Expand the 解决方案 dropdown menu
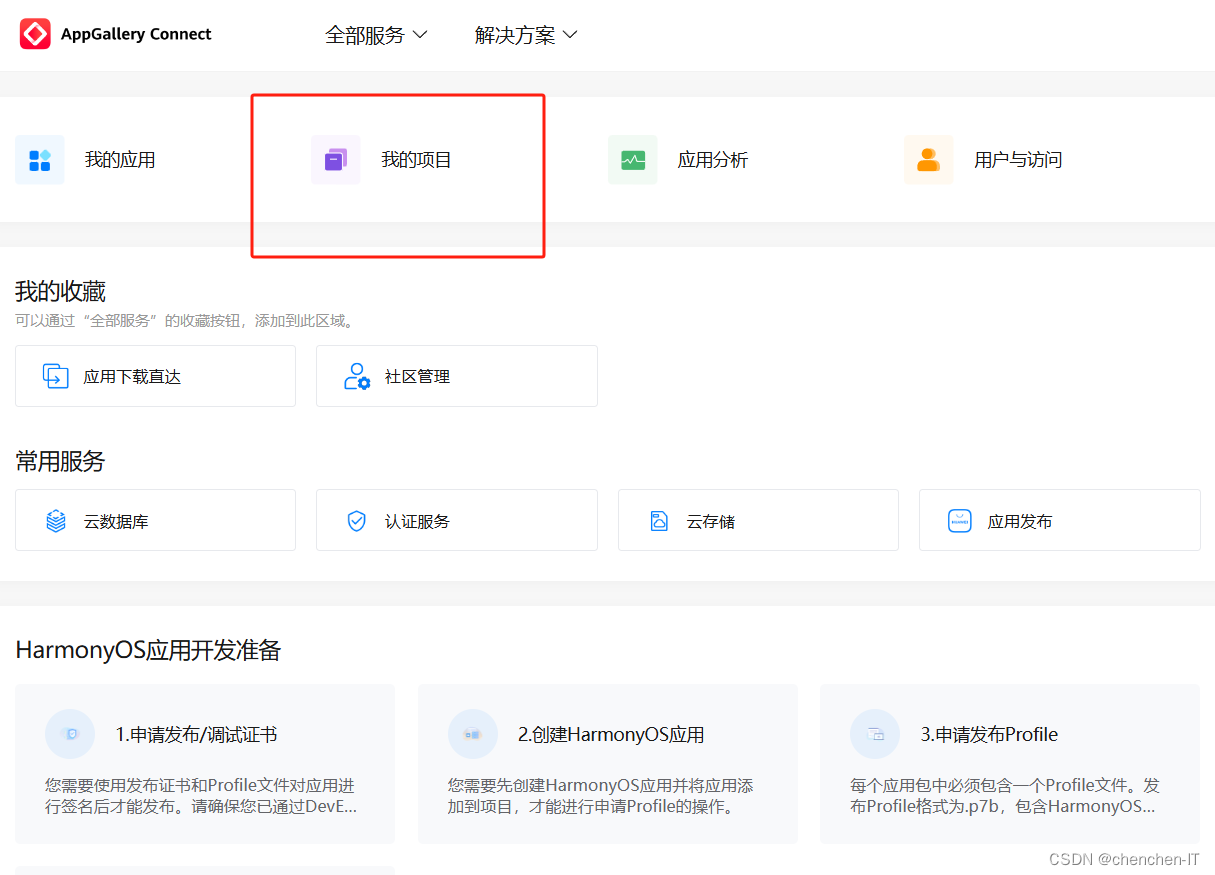The image size is (1215, 875). point(526,35)
